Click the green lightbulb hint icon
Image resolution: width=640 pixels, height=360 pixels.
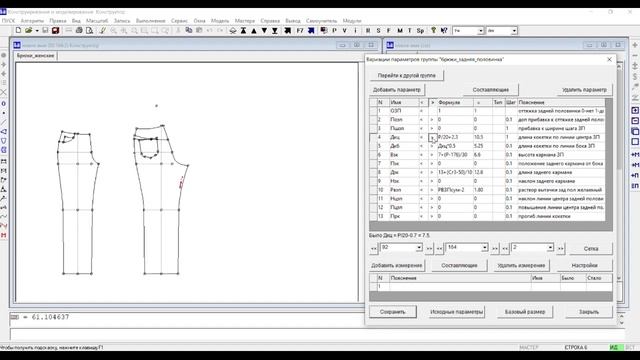pyautogui.click(x=433, y=31)
